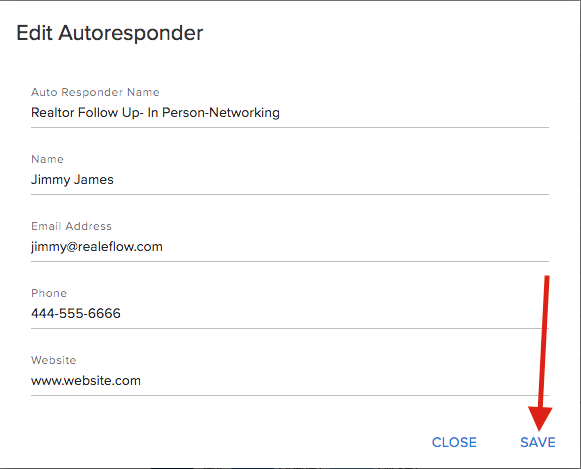Click the red arrow pointing to Save
The height and width of the screenshot is (469, 581).
[x=542, y=352]
